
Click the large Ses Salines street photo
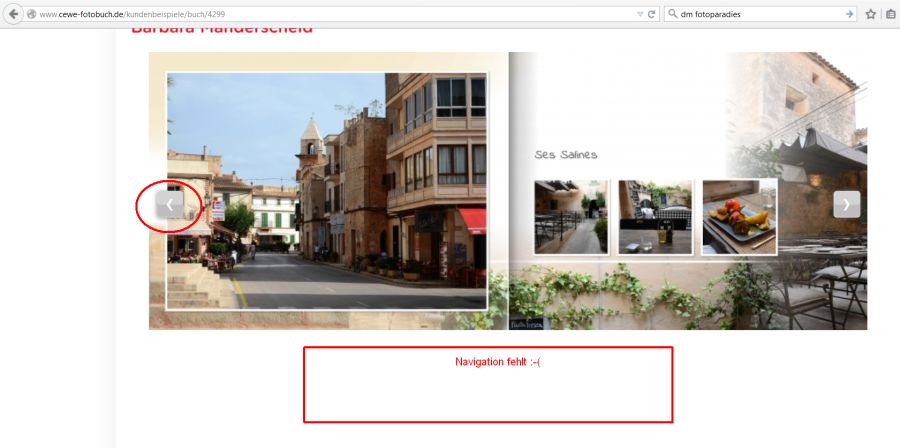(327, 191)
